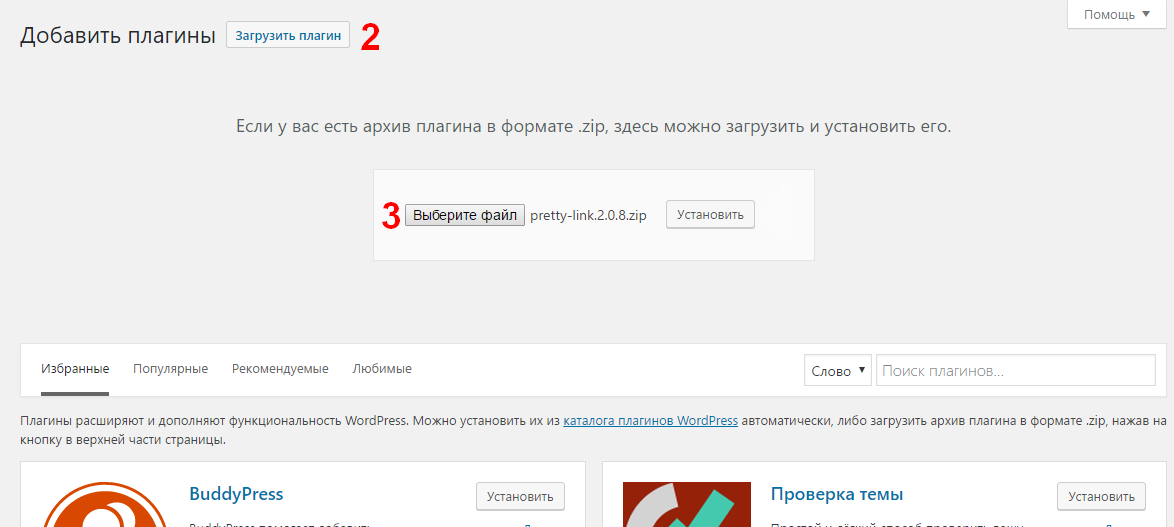Click the Проверка темы plugin icon
Image resolution: width=1174 pixels, height=527 pixels.
click(x=687, y=505)
